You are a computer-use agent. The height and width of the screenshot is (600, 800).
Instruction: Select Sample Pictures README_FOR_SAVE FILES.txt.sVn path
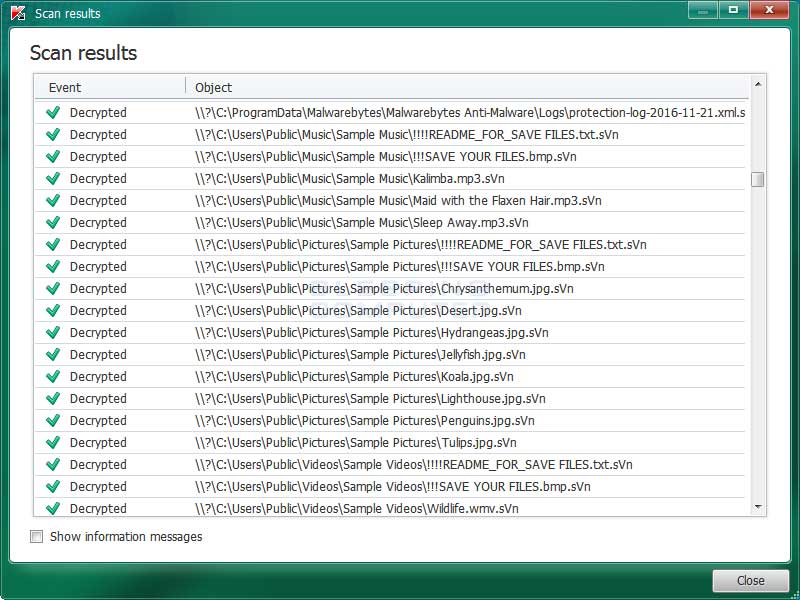[x=421, y=244]
